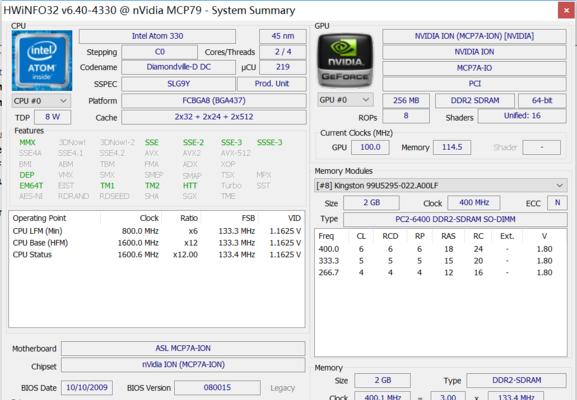Open the CPU #0 selector dropdown
The image size is (577, 400).
pyautogui.click(x=41, y=101)
